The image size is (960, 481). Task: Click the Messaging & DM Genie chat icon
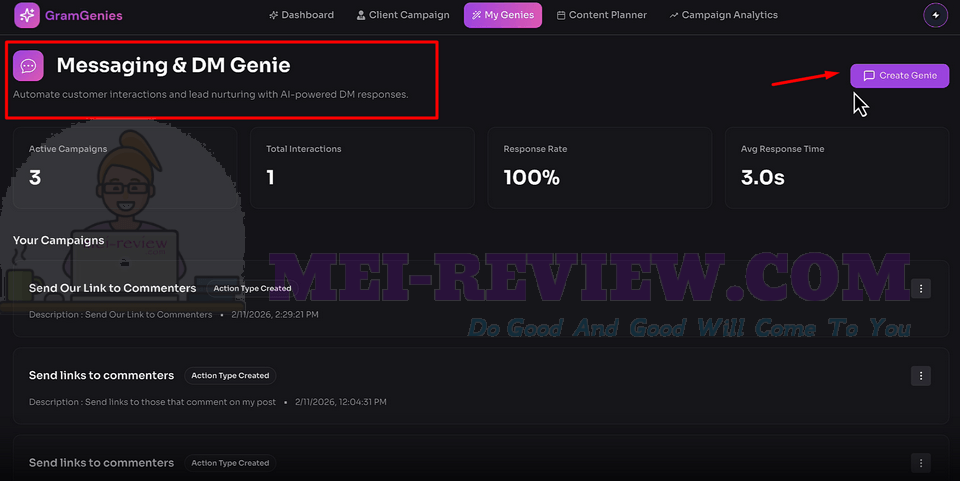[28, 65]
